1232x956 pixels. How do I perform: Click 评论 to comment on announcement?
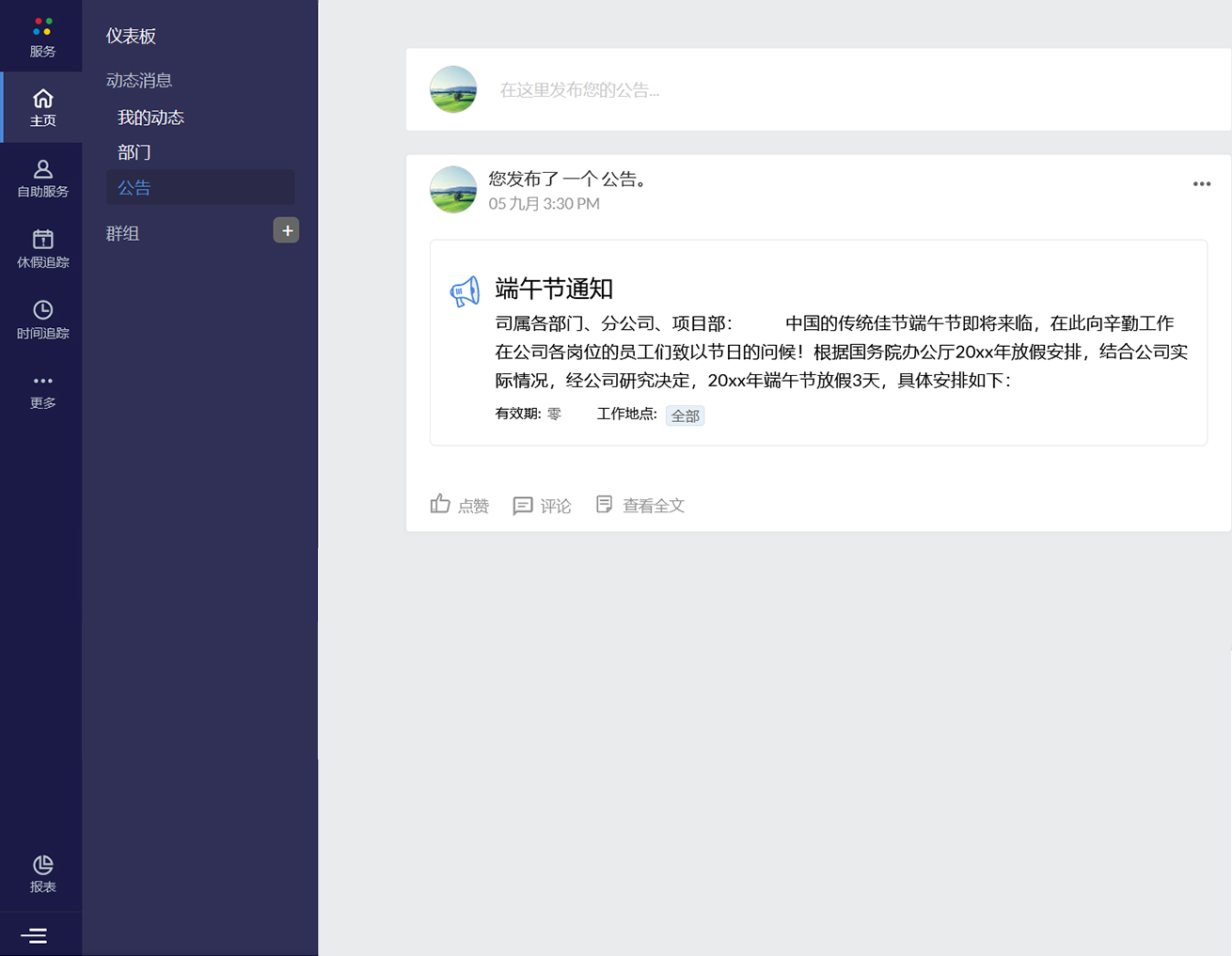point(542,506)
